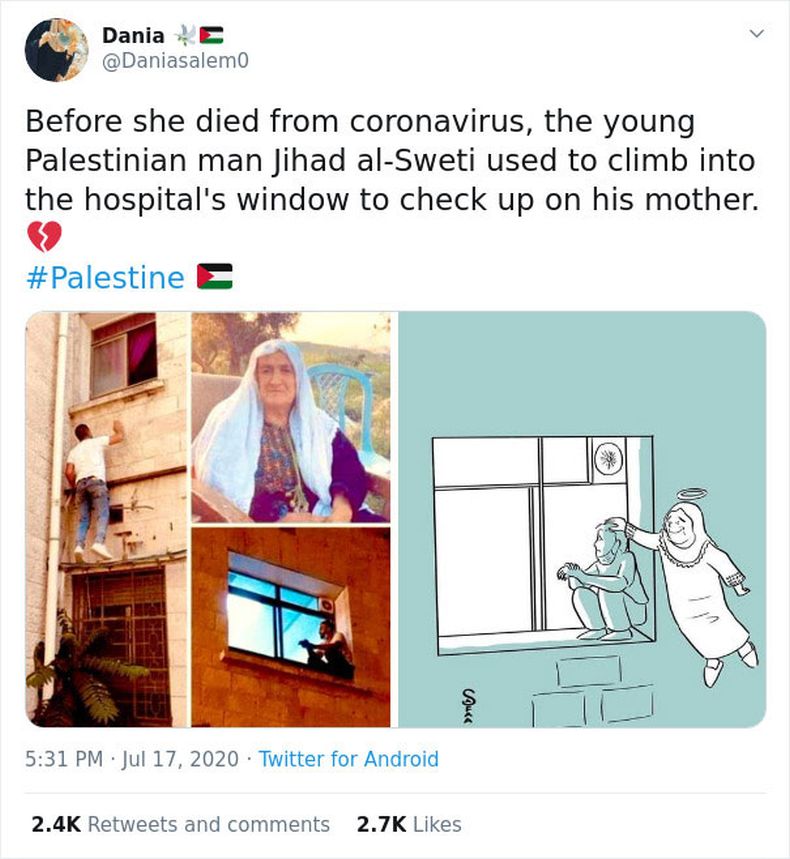Click the flag emoji after the #Palestine hashtag
Screen dimensions: 790x859
pos(214,277)
